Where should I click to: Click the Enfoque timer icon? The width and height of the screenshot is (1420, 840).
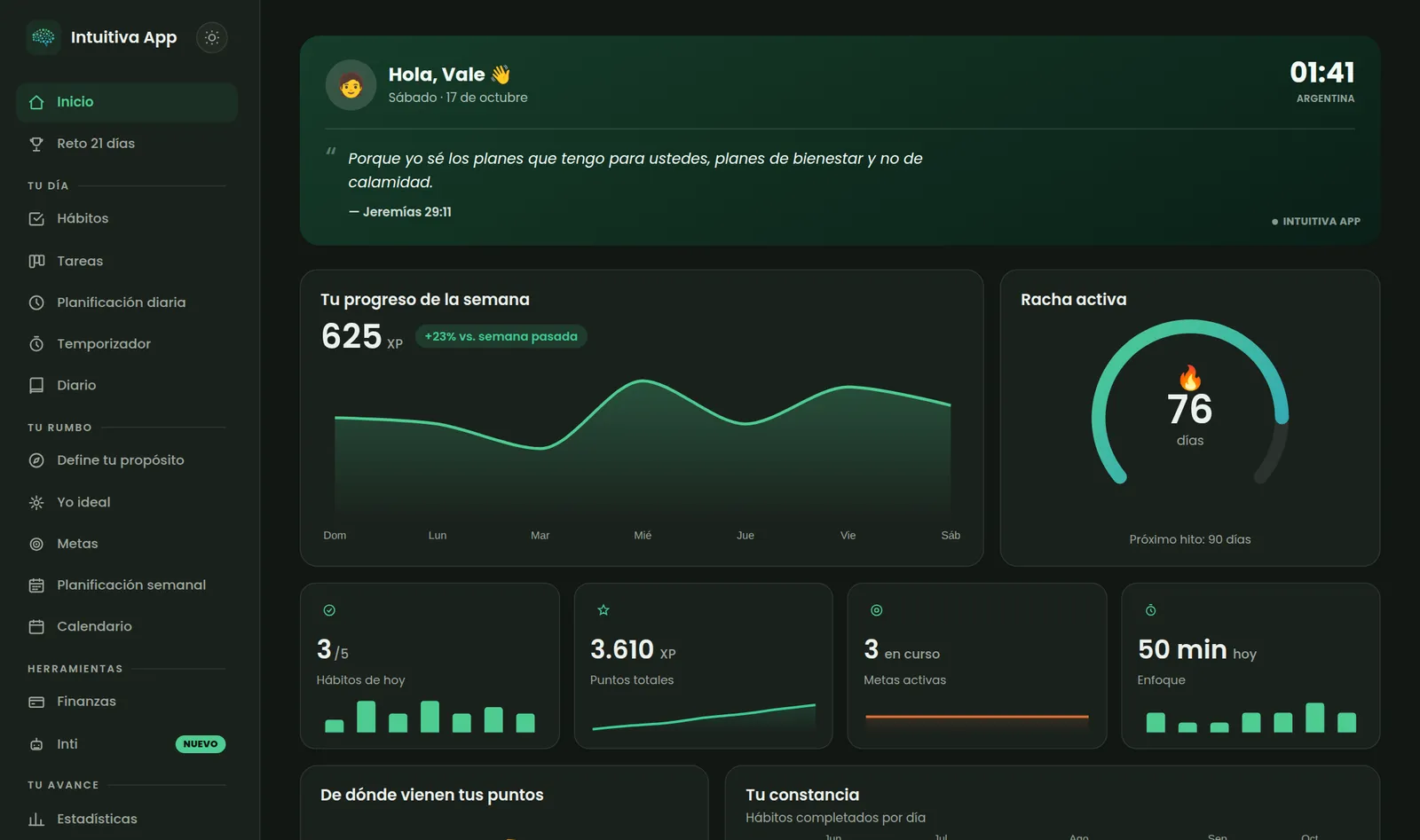tap(1150, 610)
